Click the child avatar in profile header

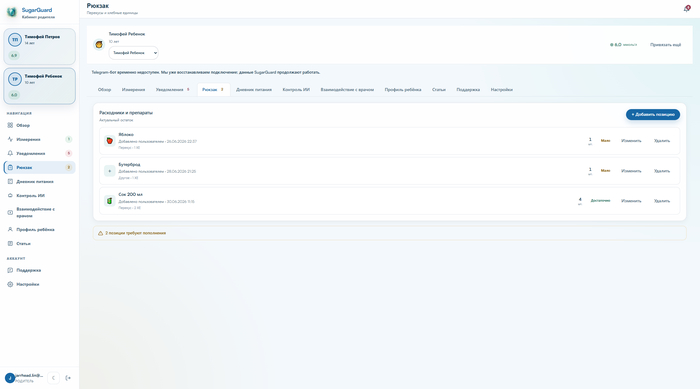tap(99, 44)
